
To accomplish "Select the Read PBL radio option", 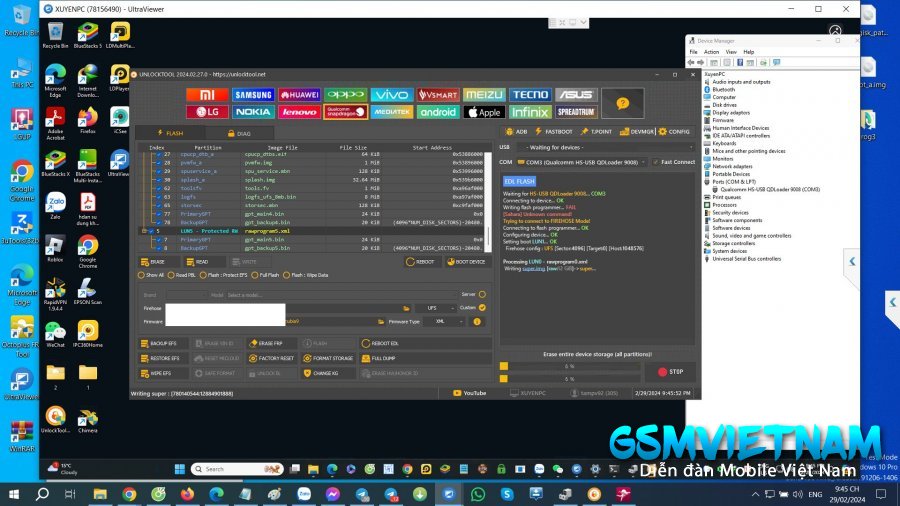I will coord(181,275).
